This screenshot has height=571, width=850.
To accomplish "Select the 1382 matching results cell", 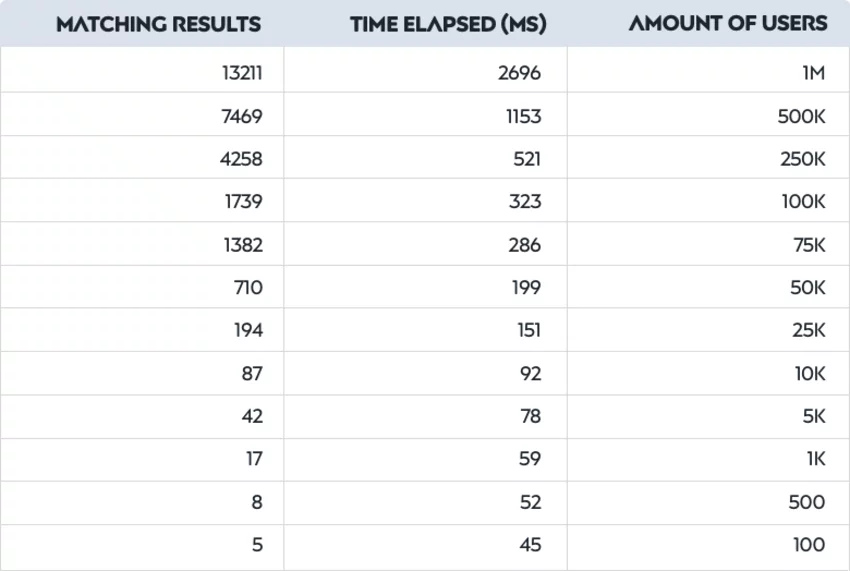I will pyautogui.click(x=142, y=243).
